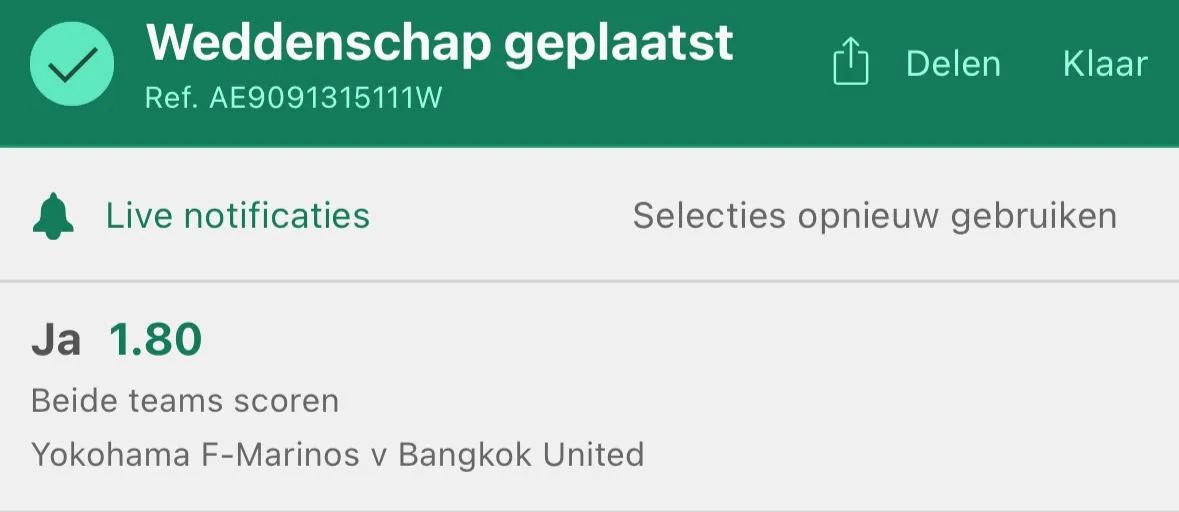Tap the Weddenschap geplaatst heading
Image resolution: width=1179 pixels, height=512 pixels.
click(x=440, y=44)
